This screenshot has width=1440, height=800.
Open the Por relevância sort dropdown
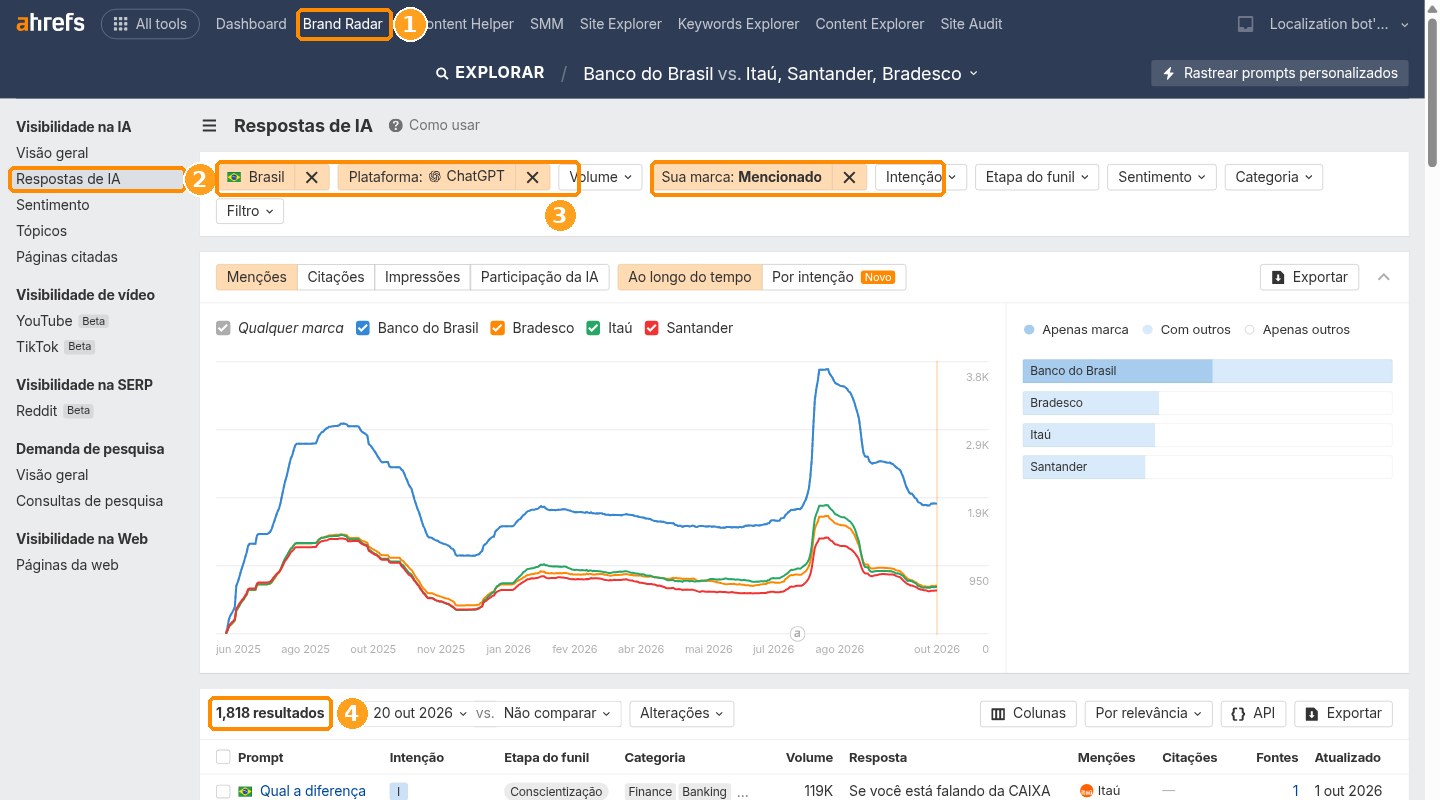(x=1148, y=713)
